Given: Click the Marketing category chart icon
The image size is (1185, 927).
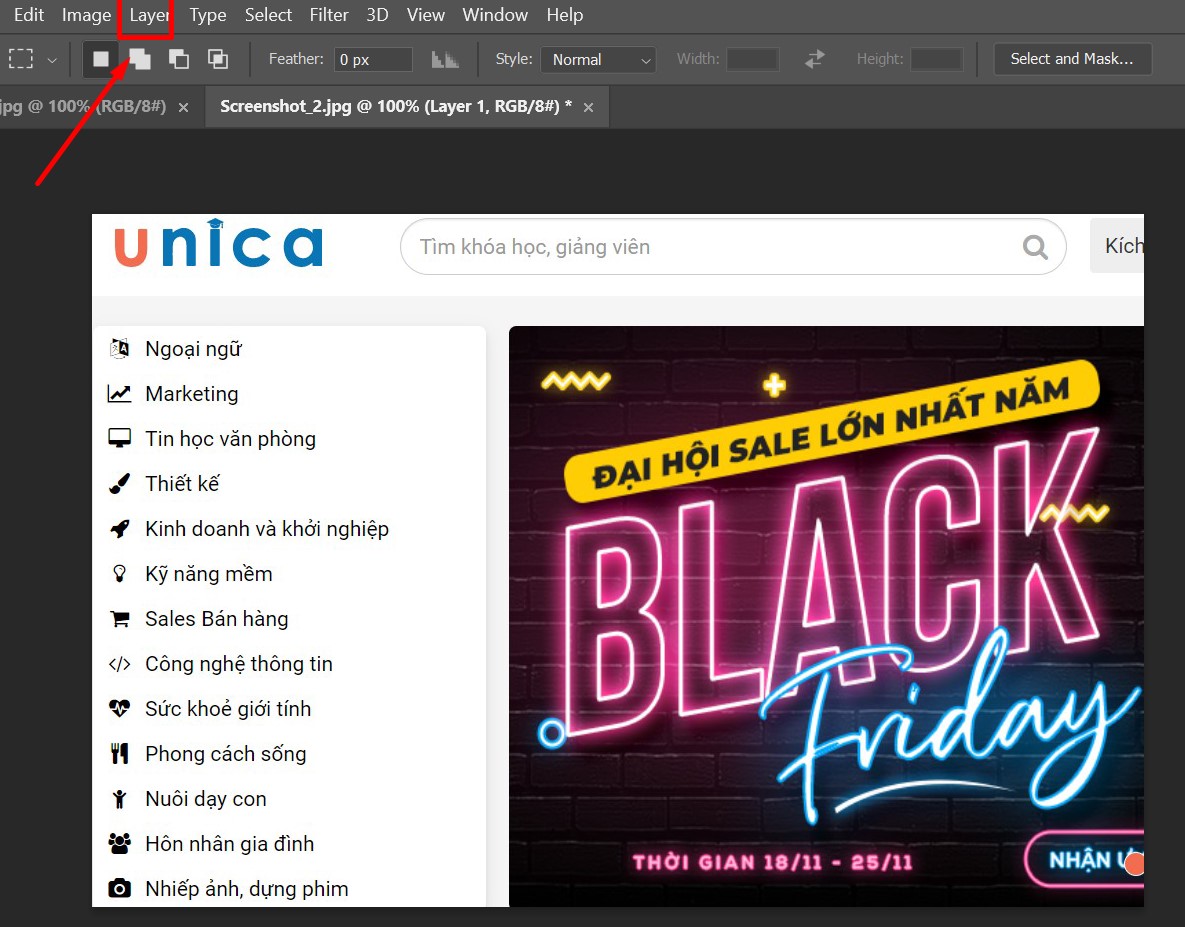Looking at the screenshot, I should point(120,394).
